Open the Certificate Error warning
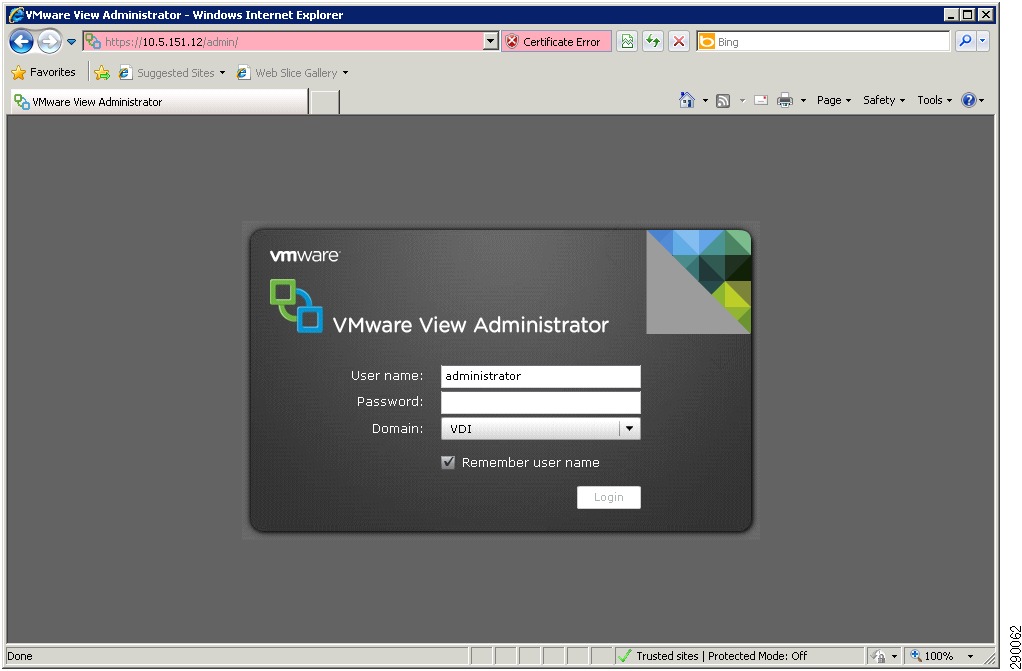 coord(557,42)
